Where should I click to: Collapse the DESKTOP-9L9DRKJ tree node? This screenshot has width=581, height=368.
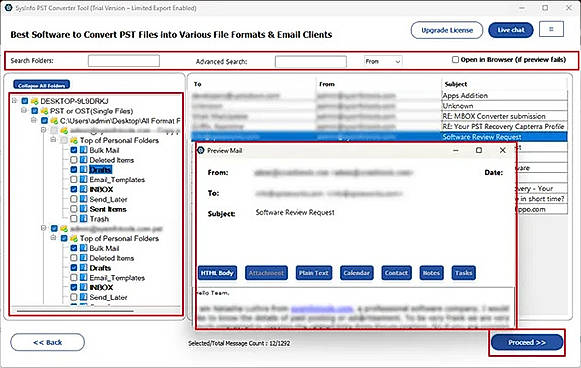click(x=14, y=100)
